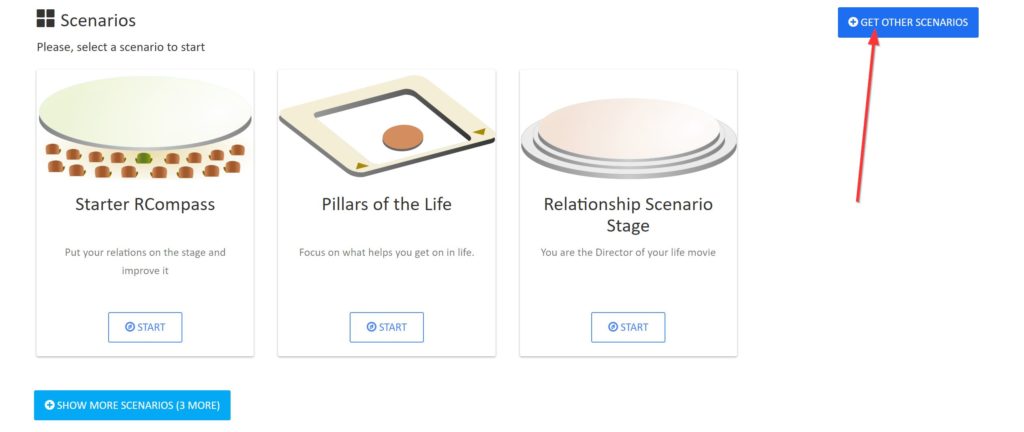Click the orange disc in Pillars illustration

pyautogui.click(x=402, y=137)
